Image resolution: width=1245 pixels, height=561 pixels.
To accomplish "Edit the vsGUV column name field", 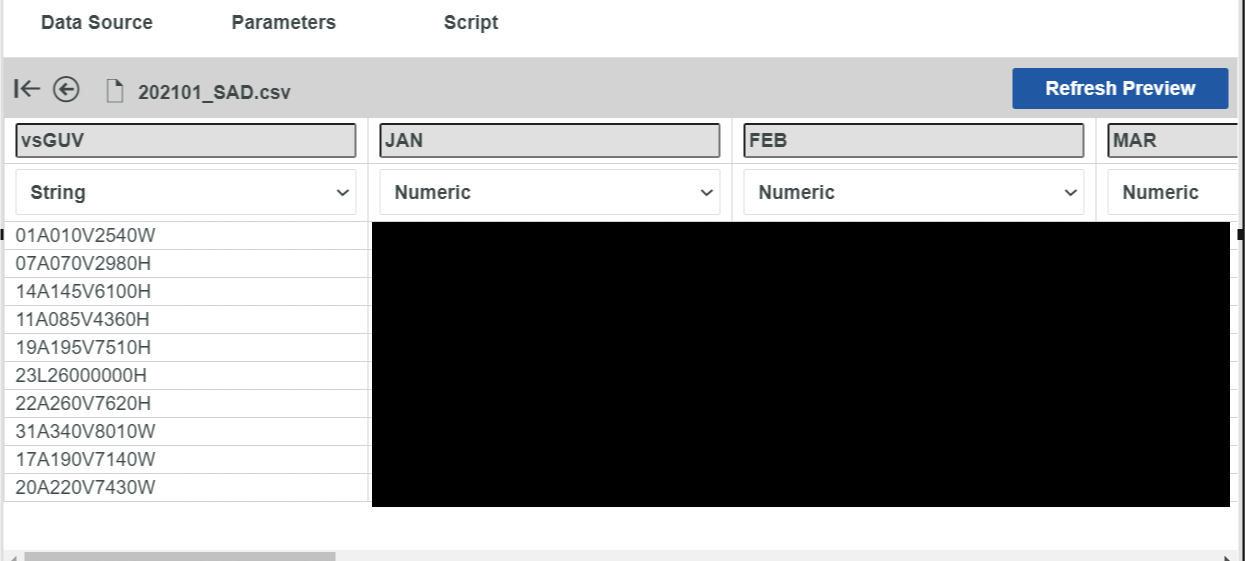I will pyautogui.click(x=186, y=140).
